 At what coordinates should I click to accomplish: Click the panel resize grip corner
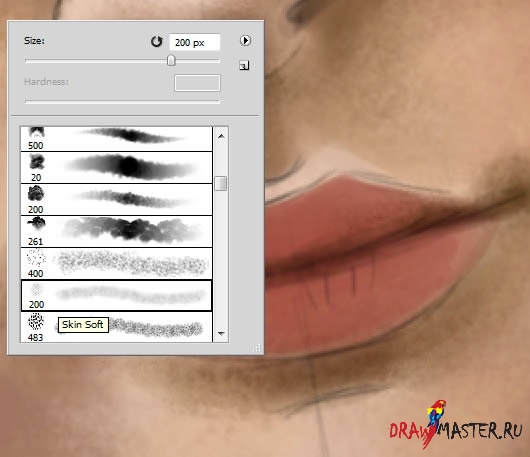tap(258, 348)
